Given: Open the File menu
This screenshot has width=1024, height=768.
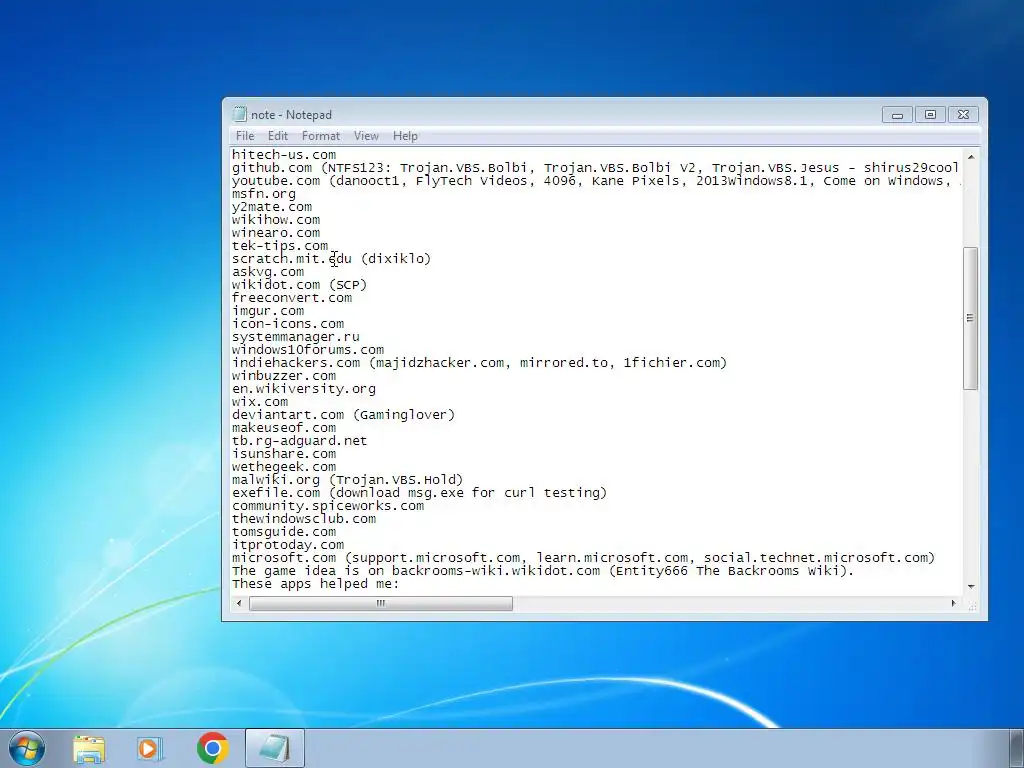Looking at the screenshot, I should click(x=245, y=136).
